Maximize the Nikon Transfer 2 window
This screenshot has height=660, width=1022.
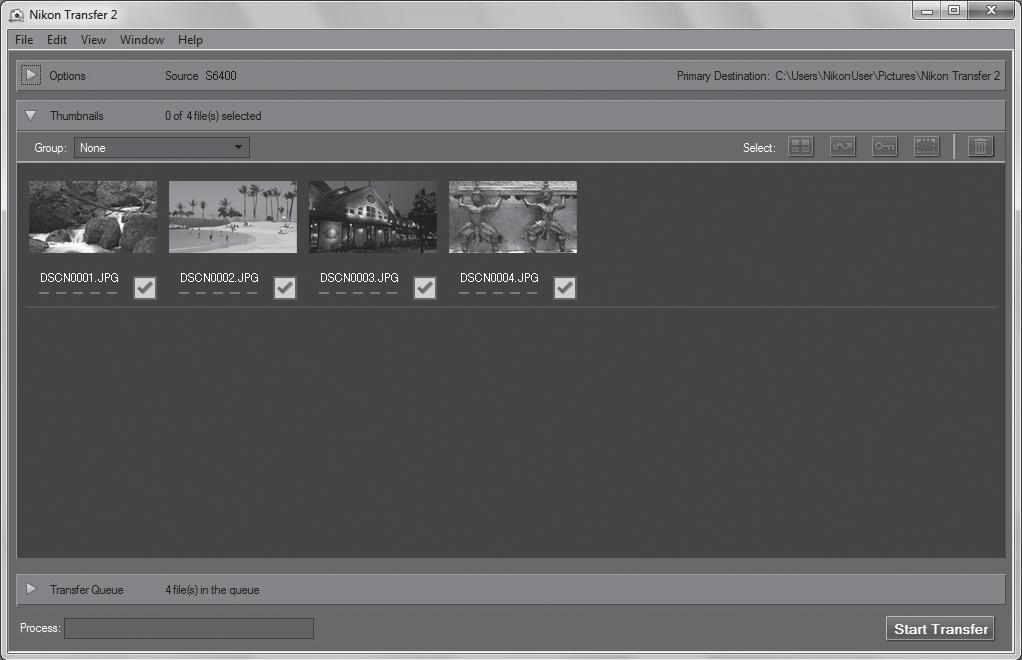tap(954, 10)
